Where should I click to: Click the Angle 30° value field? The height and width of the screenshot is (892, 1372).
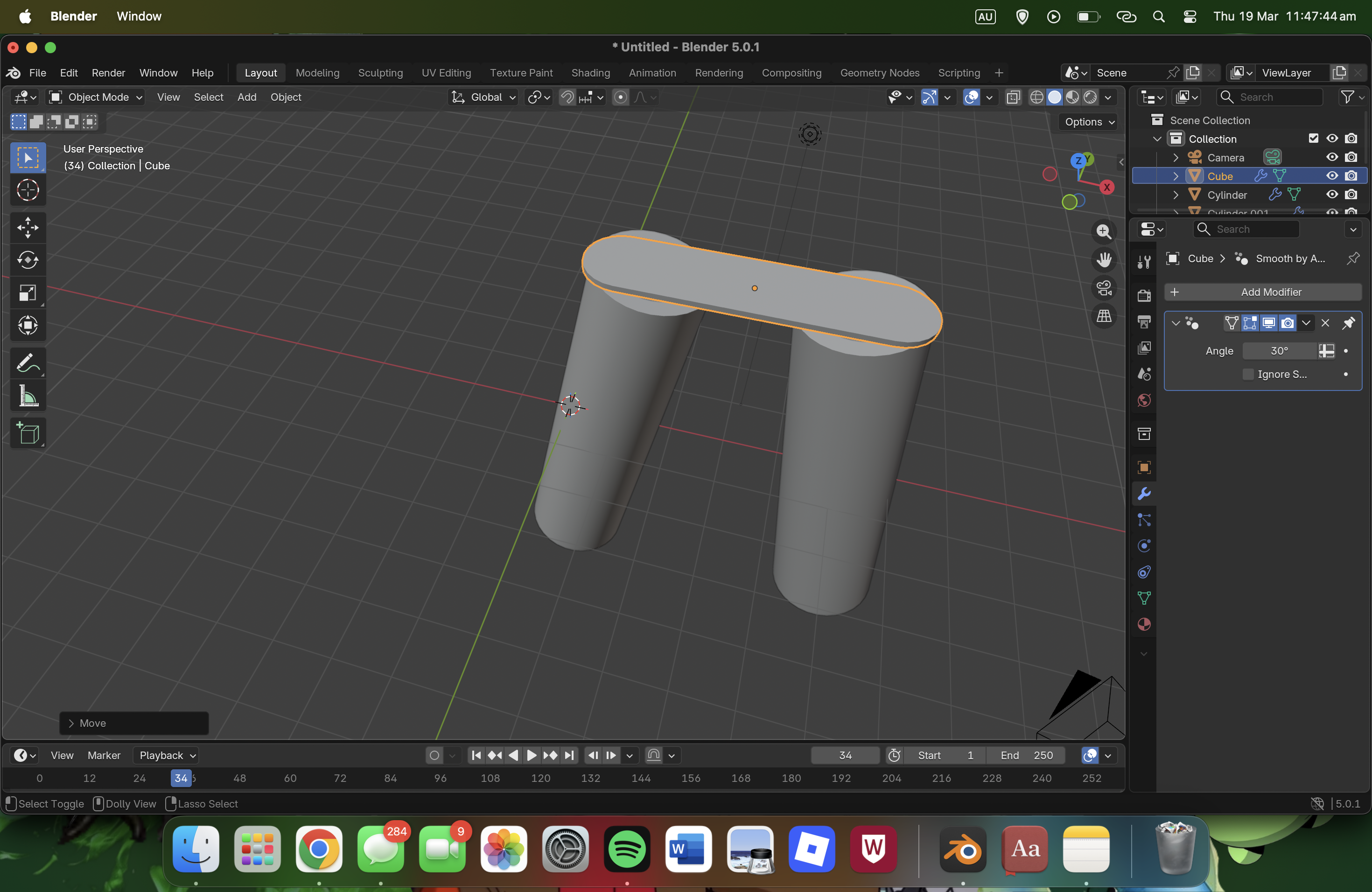pos(1279,351)
